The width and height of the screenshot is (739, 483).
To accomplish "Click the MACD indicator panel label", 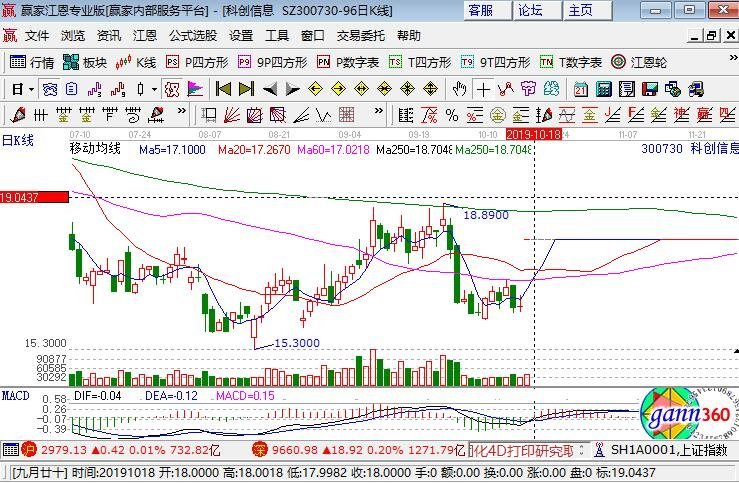I will [16, 396].
